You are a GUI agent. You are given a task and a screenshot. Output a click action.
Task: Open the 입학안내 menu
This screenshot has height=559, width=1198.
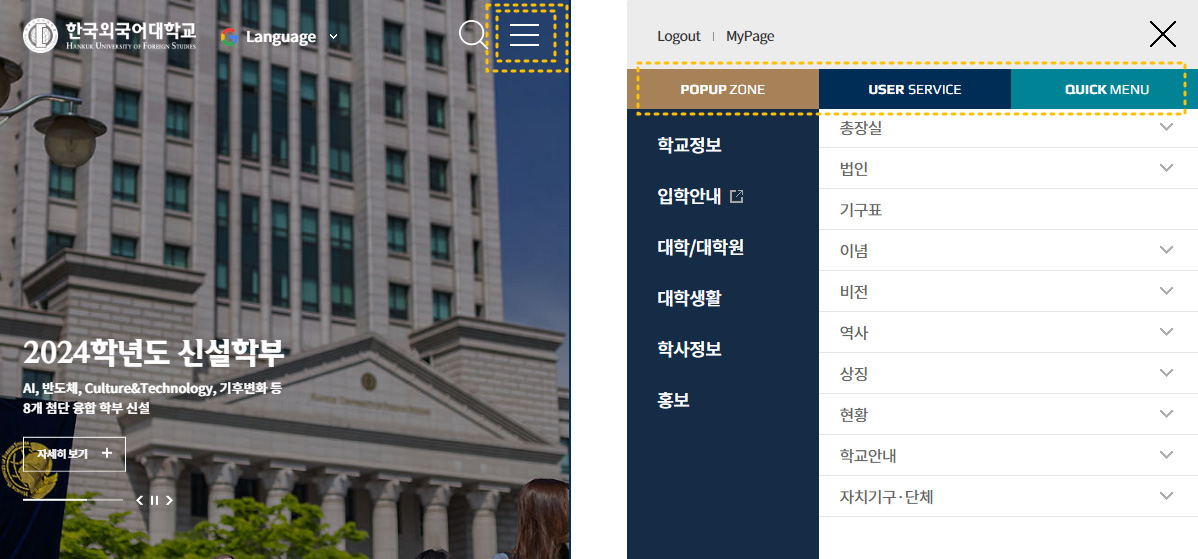689,196
